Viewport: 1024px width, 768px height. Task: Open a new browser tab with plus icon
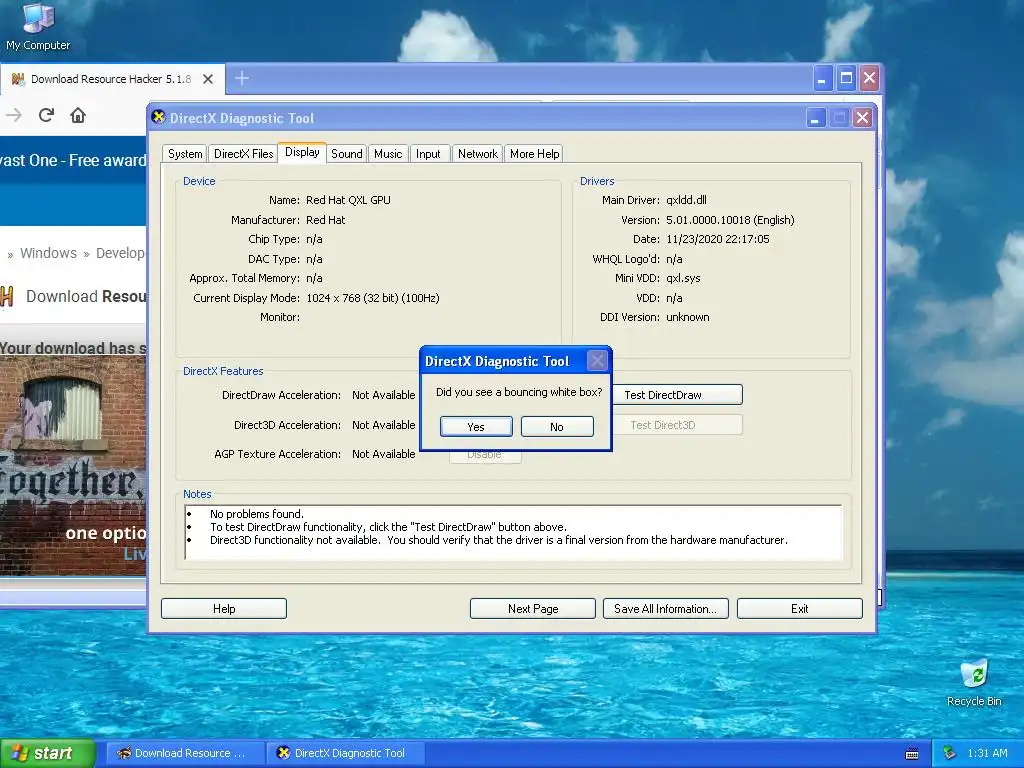(x=242, y=78)
